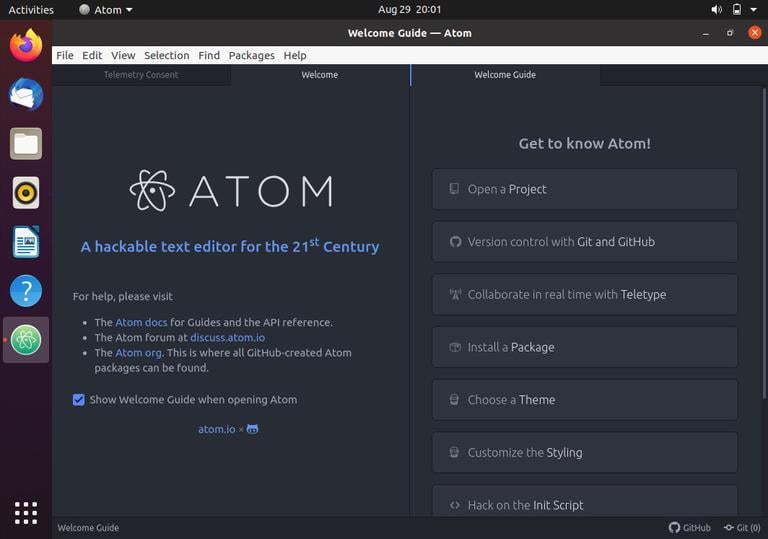Open the File menu
Screen dimensions: 768x539
click(x=65, y=55)
